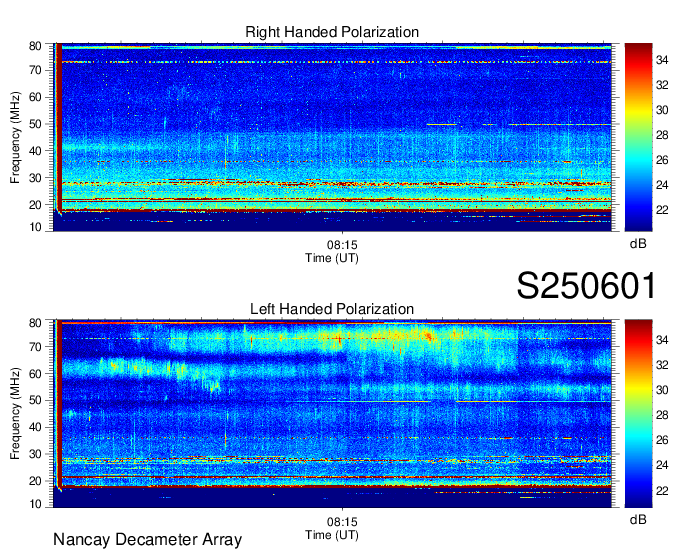This screenshot has height=552, width=680.
Task: Click the 40 MHz tick on Right Handed plot
Action: point(35,151)
